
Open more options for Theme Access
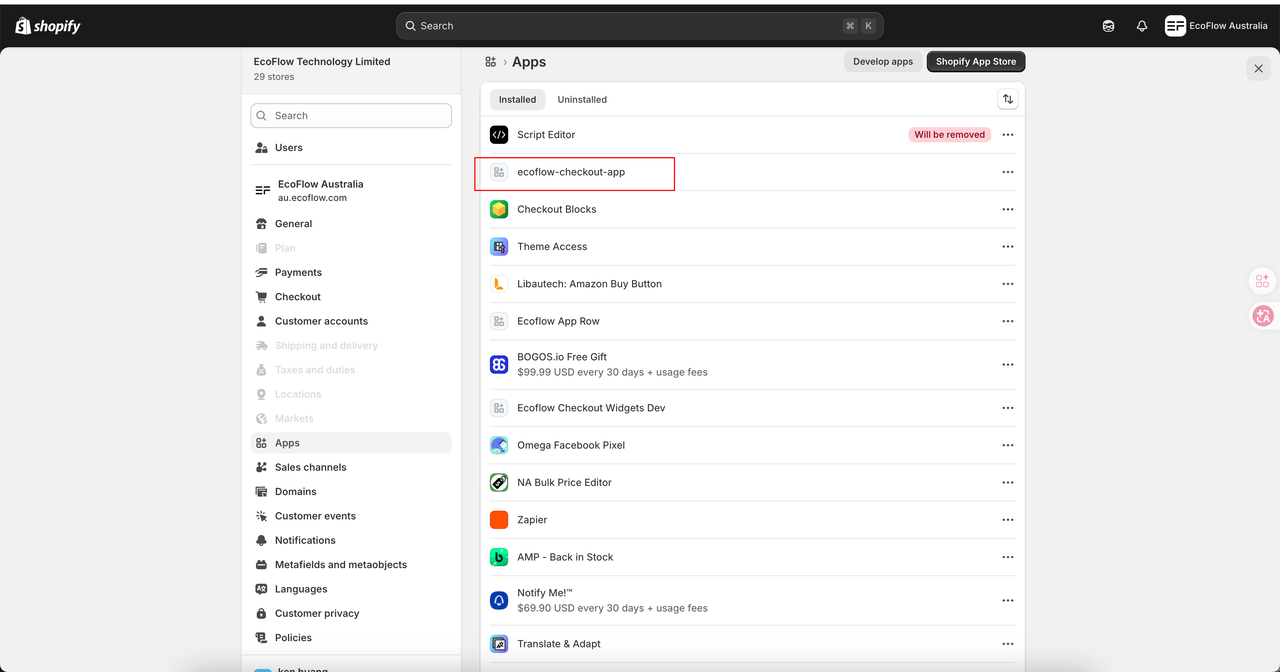1007,247
